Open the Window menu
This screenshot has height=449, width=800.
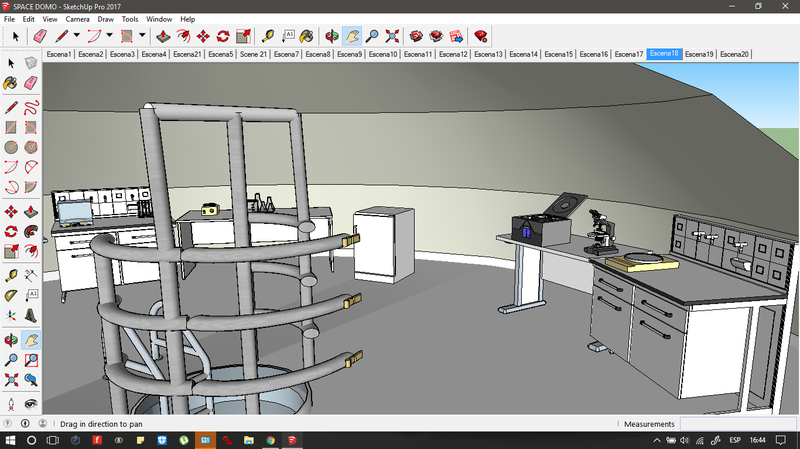pyautogui.click(x=158, y=19)
